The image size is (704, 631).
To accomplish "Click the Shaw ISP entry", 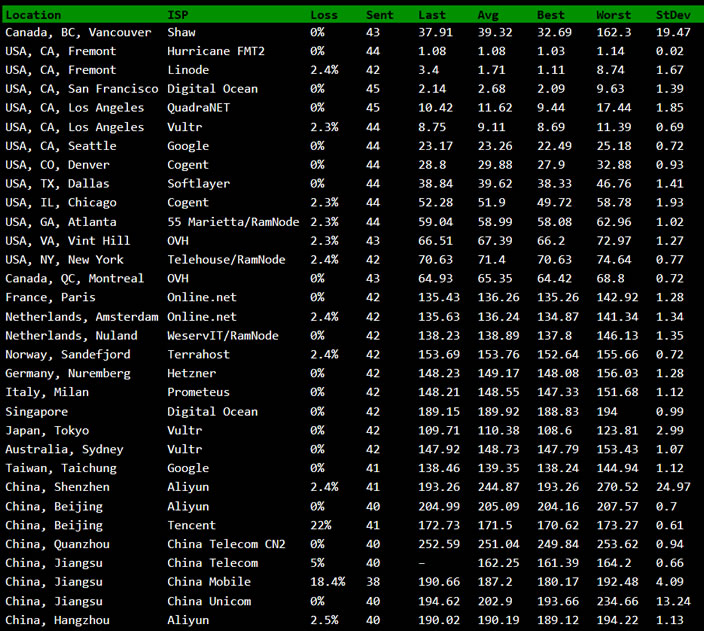I will 181,32.
